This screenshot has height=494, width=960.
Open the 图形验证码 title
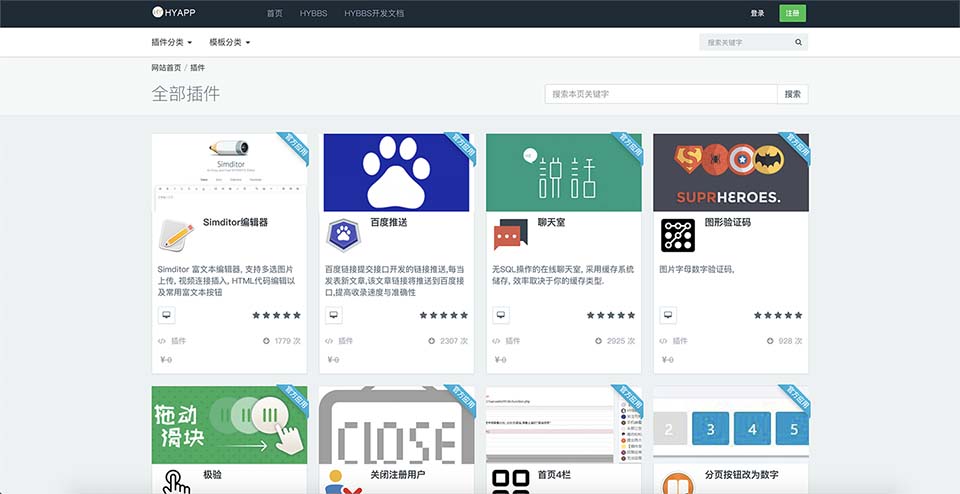pos(727,223)
